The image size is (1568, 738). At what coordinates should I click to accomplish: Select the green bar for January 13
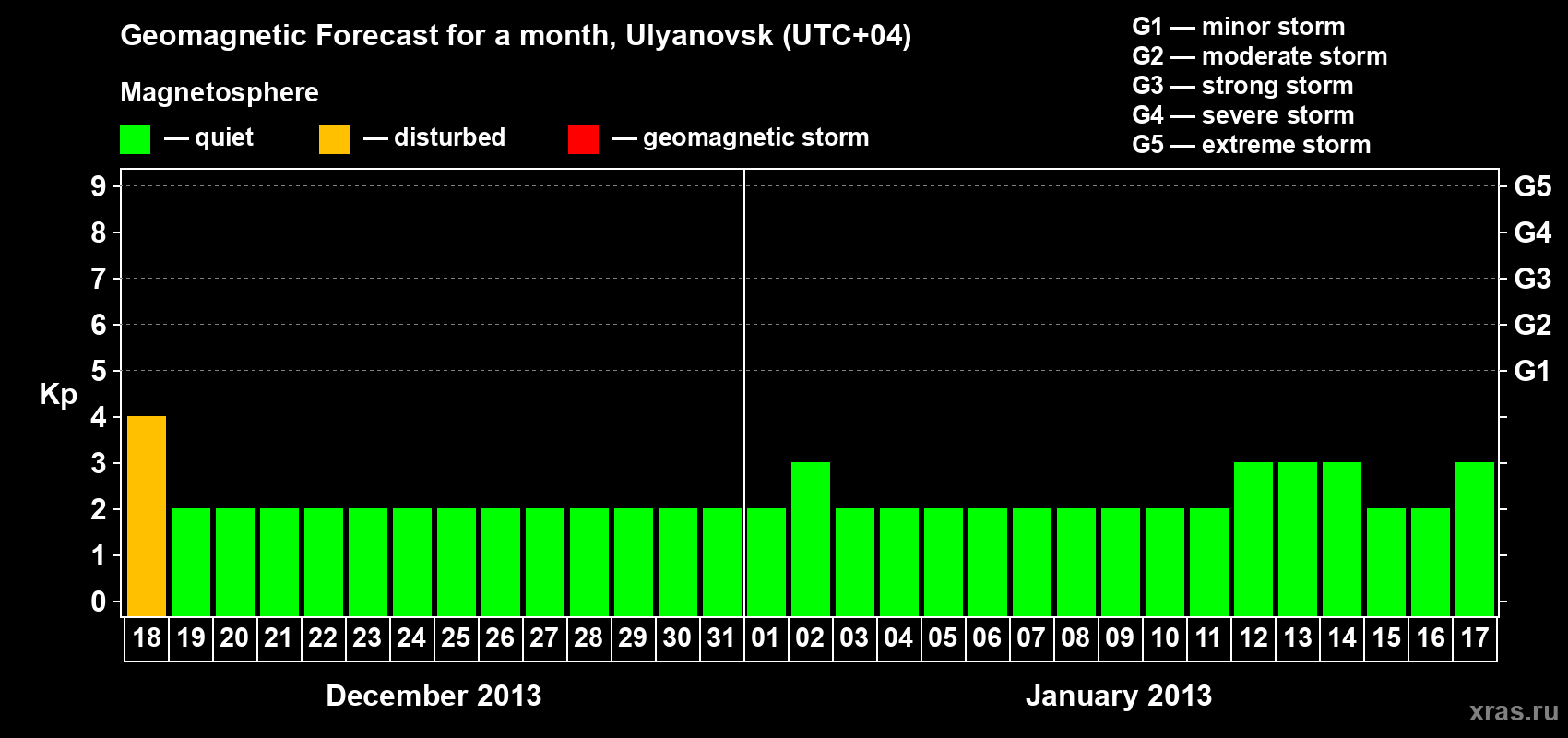[1298, 539]
